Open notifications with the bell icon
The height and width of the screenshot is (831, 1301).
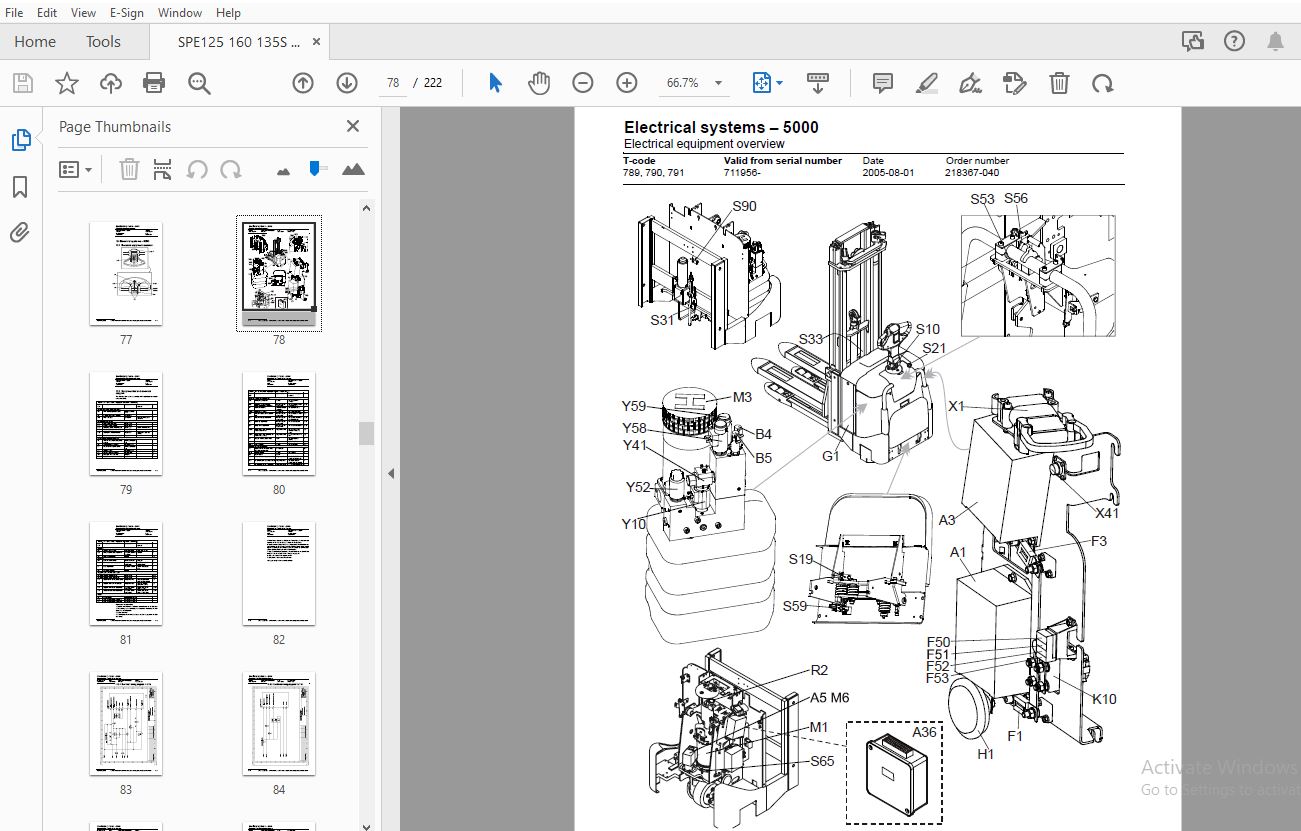pyautogui.click(x=1276, y=41)
